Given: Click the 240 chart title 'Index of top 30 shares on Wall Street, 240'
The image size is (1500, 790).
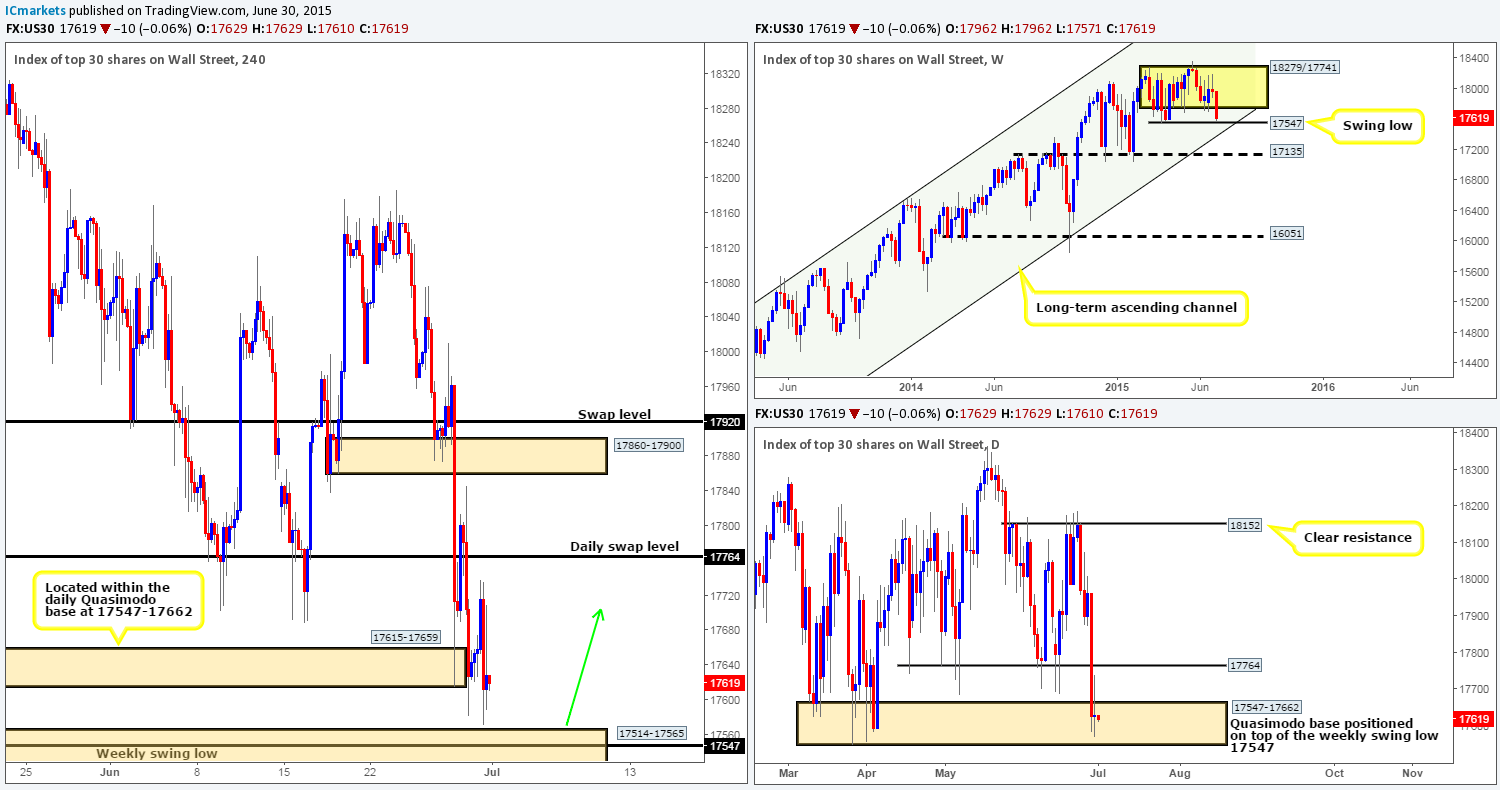Looking at the screenshot, I should pyautogui.click(x=141, y=59).
